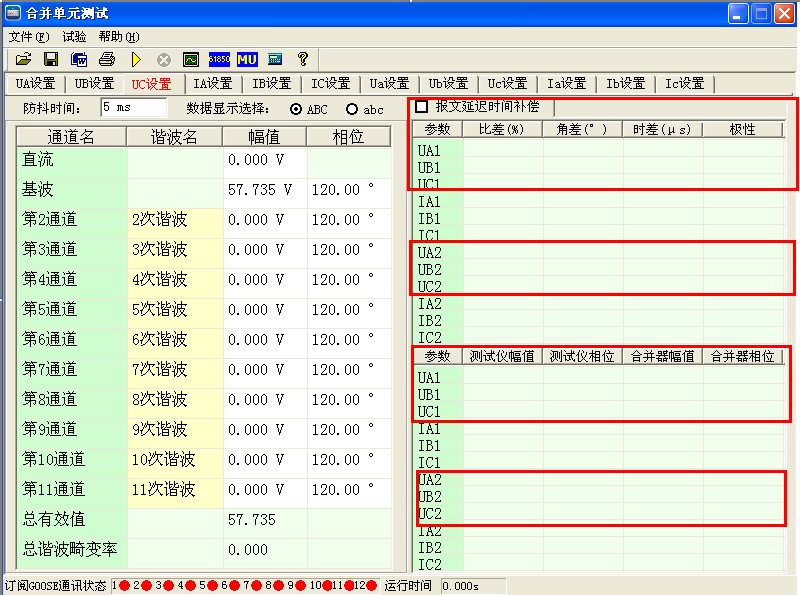This screenshot has height=595, width=800.
Task: Click the 基波 amplitude cell 57.735 V
Action: 263,190
